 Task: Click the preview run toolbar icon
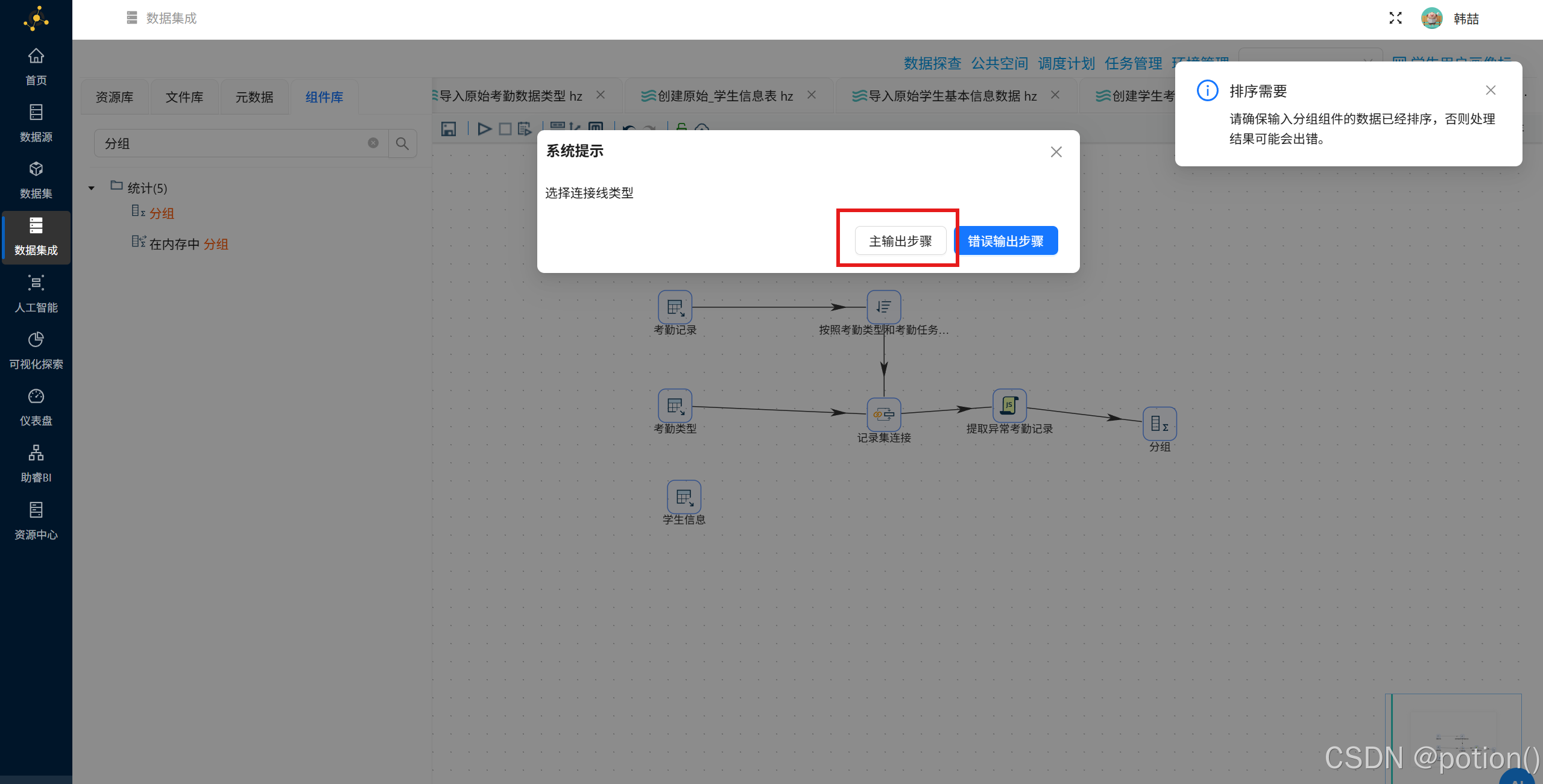pyautogui.click(x=525, y=128)
